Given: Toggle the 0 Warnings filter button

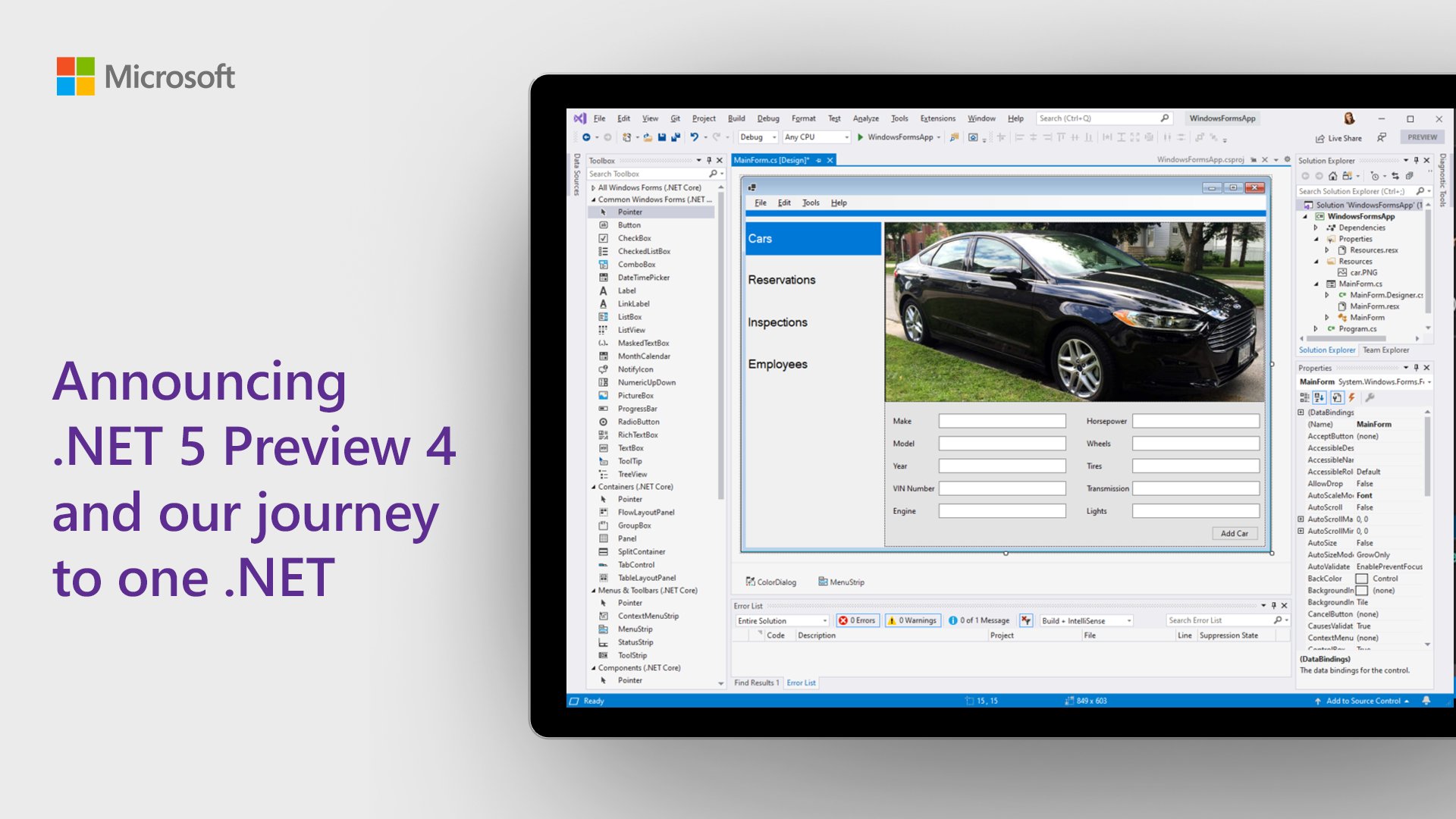Looking at the screenshot, I should pos(913,620).
